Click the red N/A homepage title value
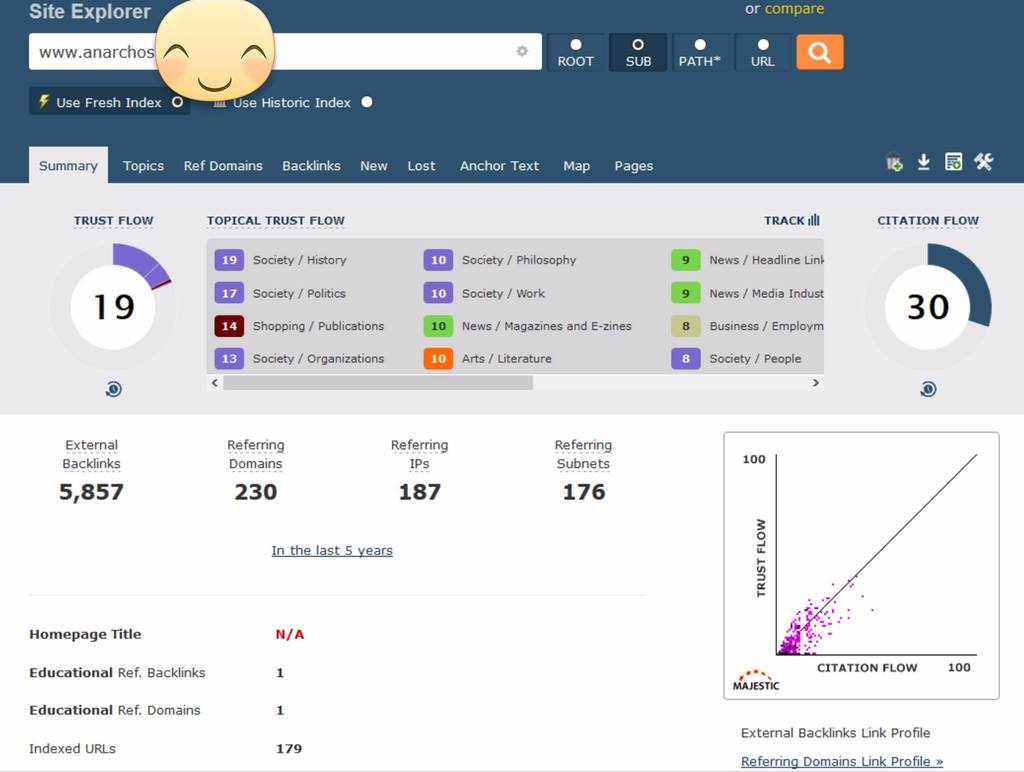The height and width of the screenshot is (772, 1024). (290, 634)
